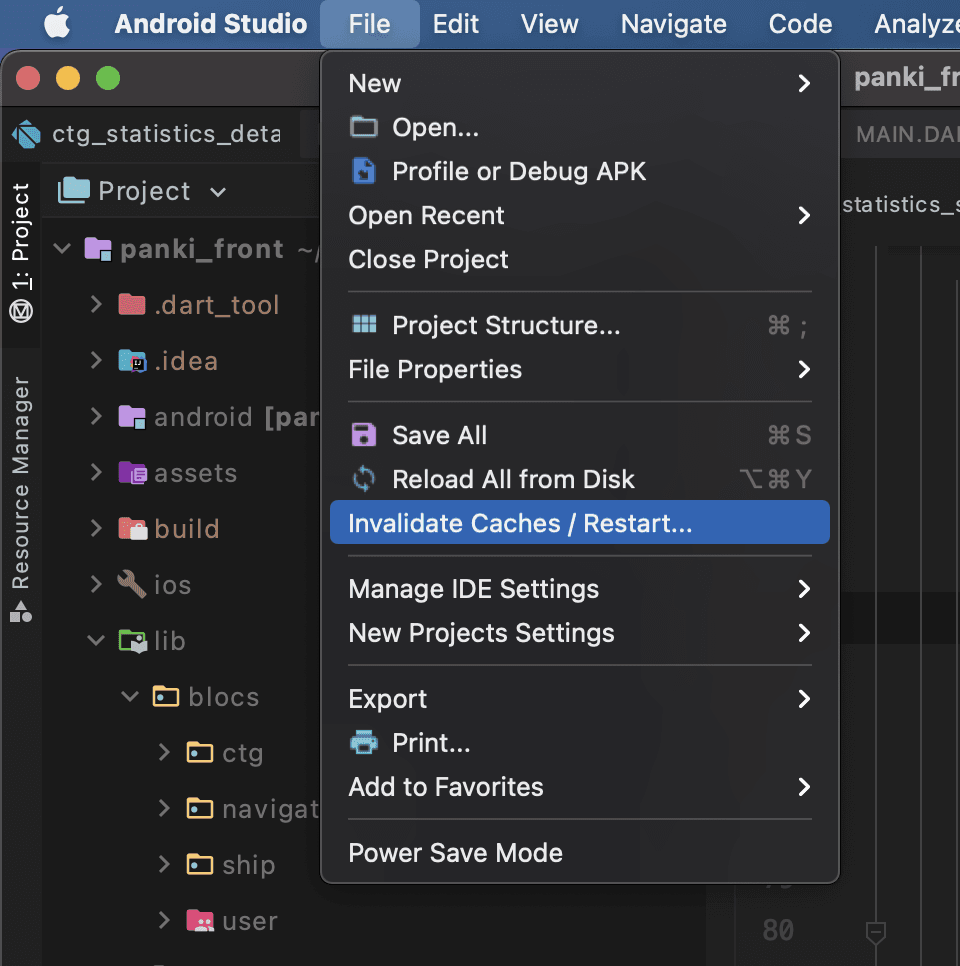Click the Project Structure grid icon

(x=364, y=325)
